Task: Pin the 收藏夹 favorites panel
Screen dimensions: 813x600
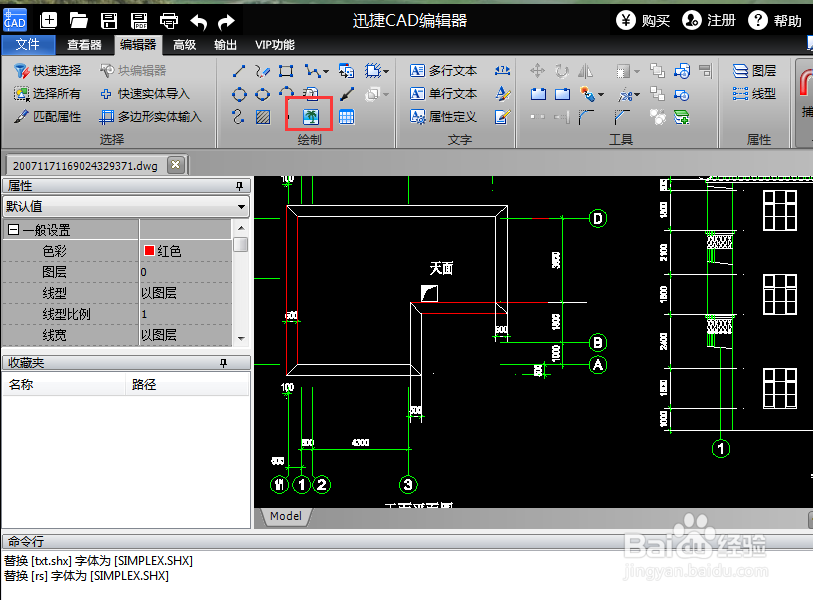Action: pos(223,363)
